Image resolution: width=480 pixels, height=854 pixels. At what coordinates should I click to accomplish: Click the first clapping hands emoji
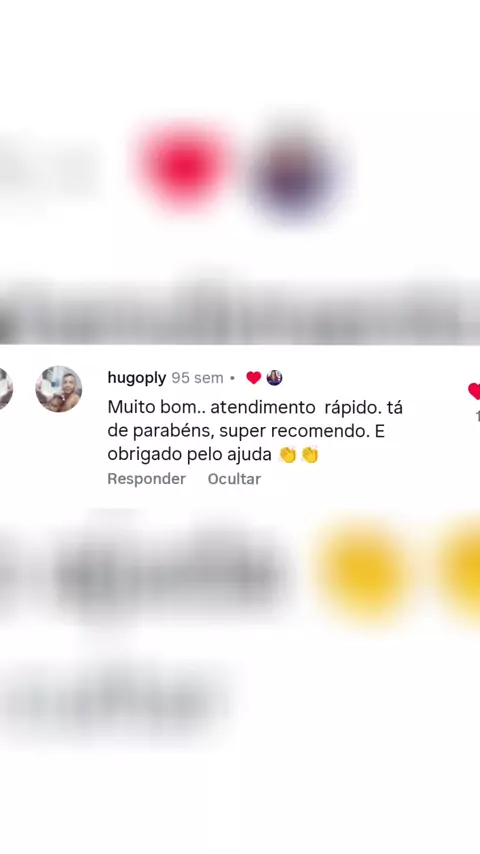[x=287, y=454]
